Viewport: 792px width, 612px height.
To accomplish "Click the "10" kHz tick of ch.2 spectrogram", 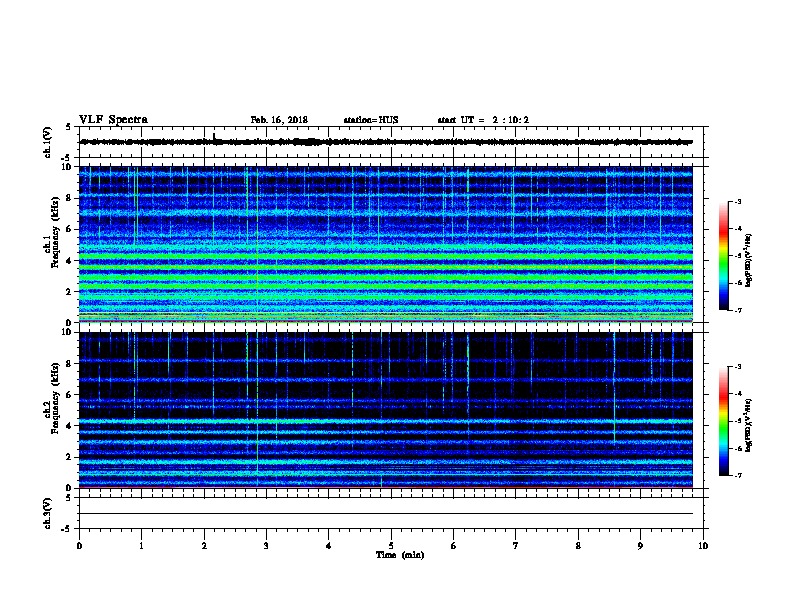I will [67, 332].
